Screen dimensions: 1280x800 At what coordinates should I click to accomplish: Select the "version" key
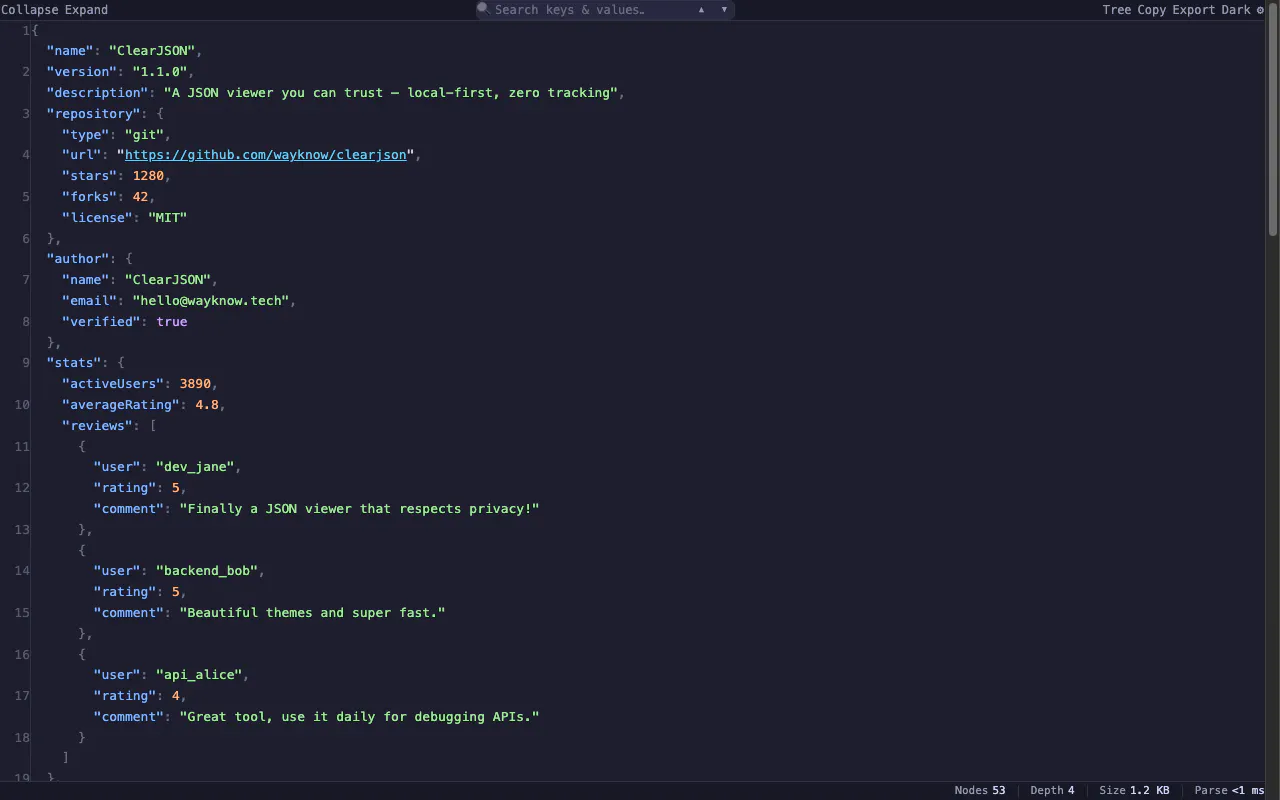point(82,72)
